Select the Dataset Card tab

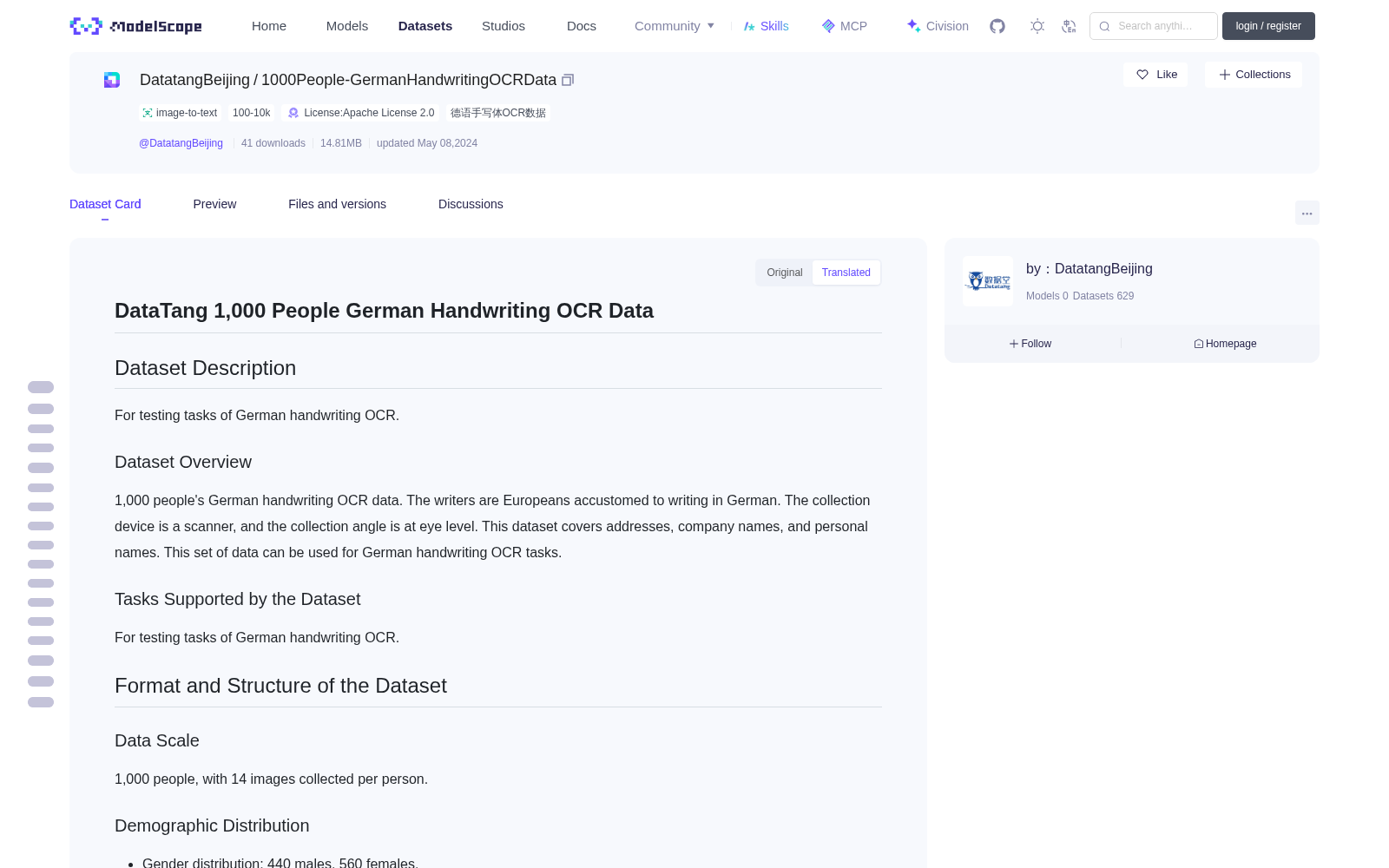pos(105,204)
